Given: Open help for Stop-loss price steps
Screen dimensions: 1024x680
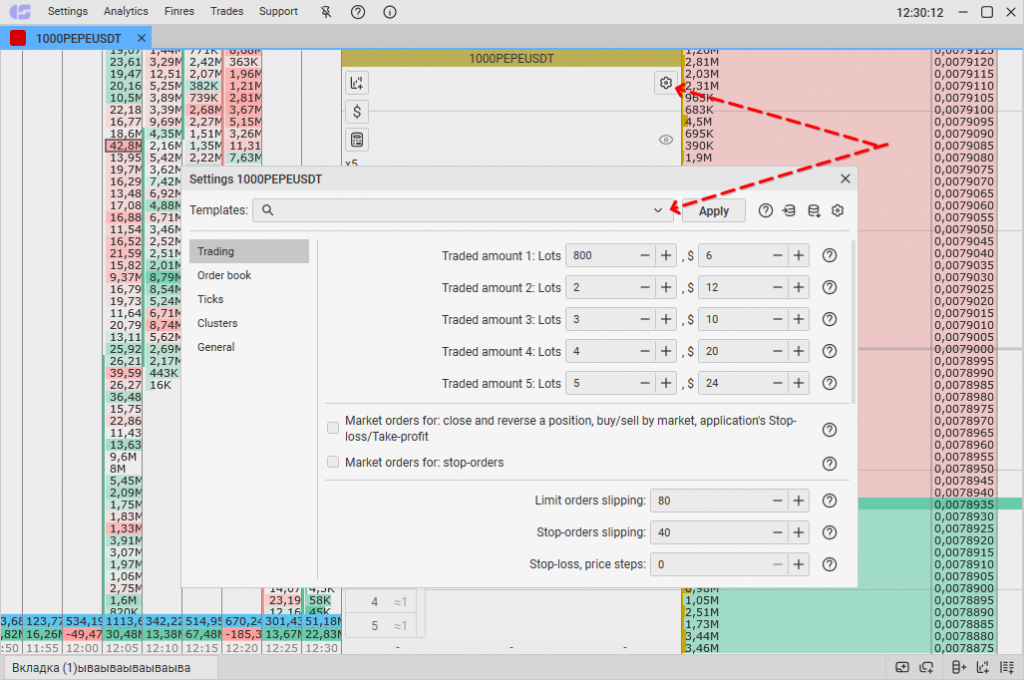Looking at the screenshot, I should coord(829,565).
